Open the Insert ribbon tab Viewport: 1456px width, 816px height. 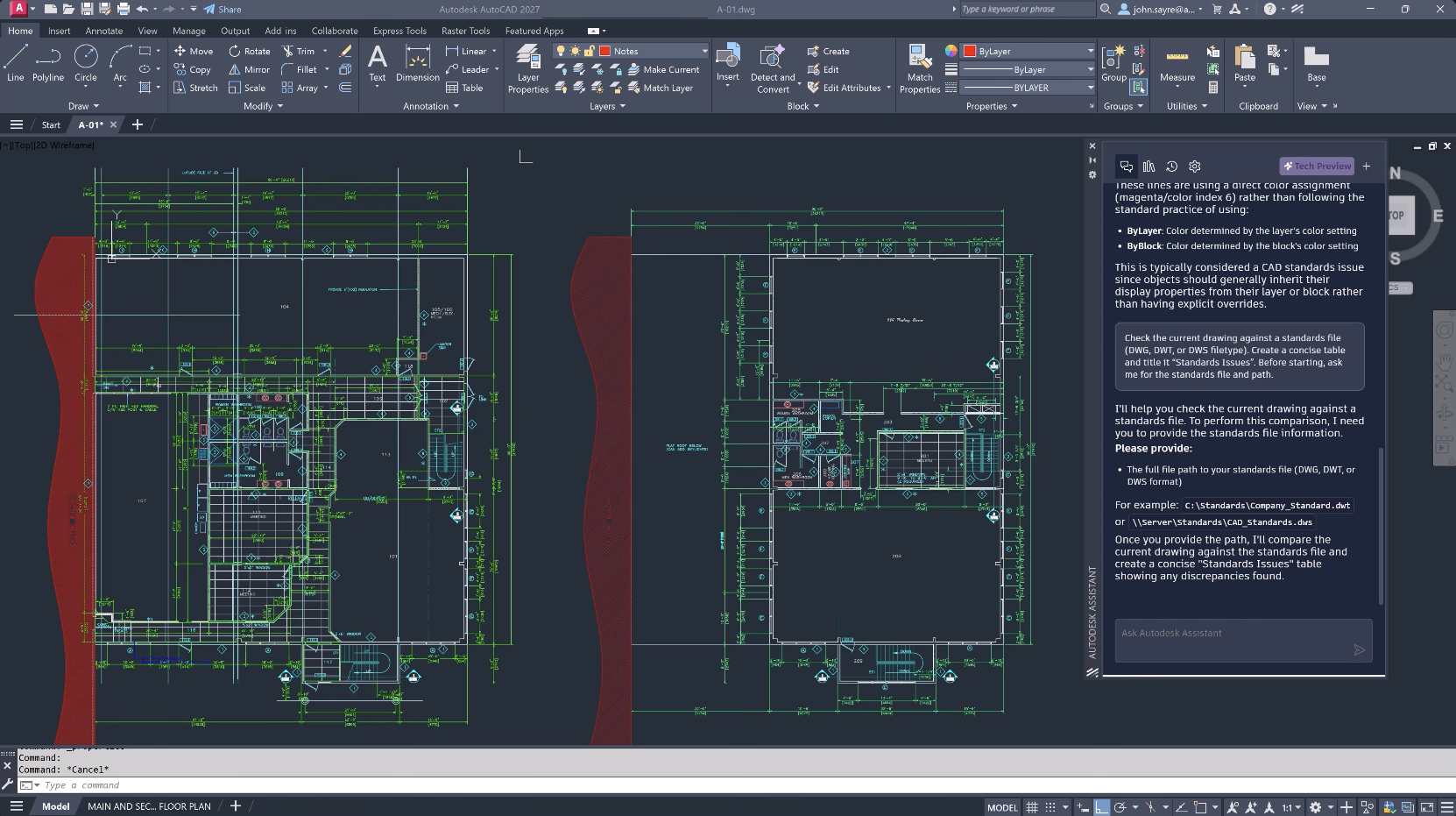click(x=60, y=31)
